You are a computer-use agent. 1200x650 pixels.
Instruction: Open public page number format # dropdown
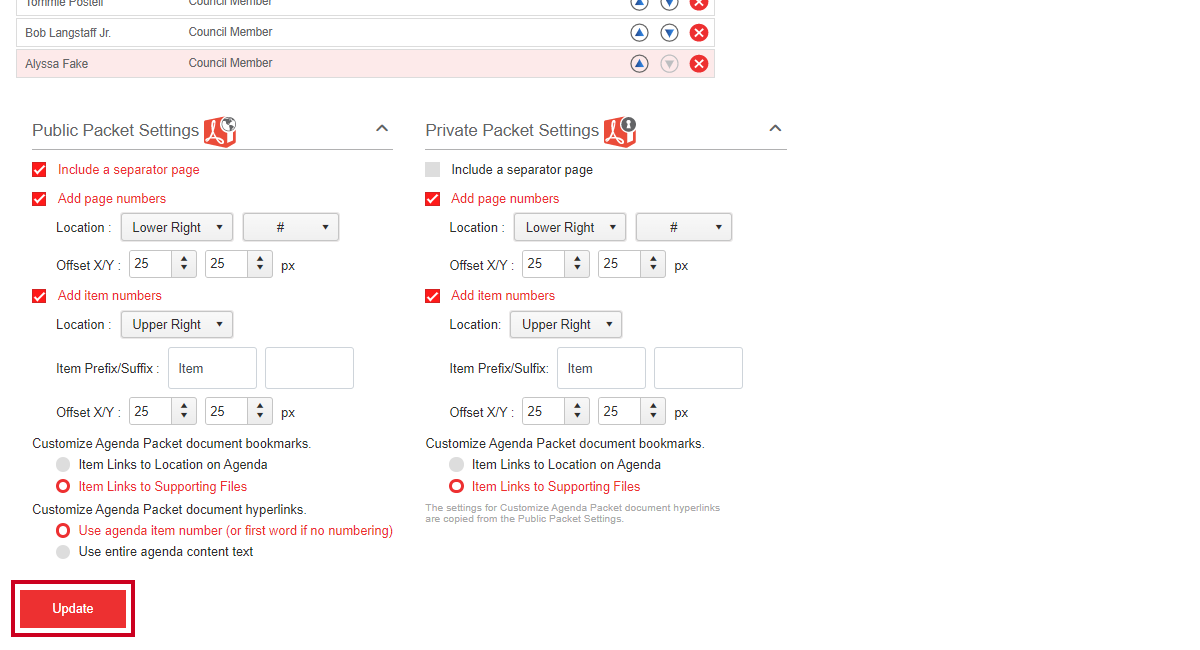[291, 227]
